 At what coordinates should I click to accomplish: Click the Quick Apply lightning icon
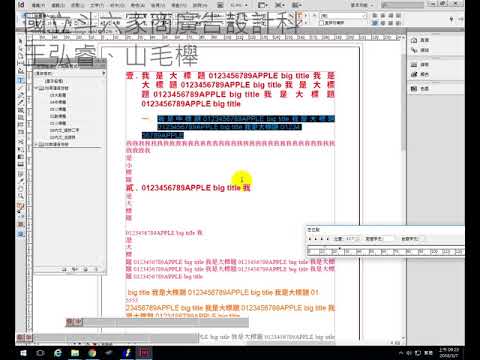pos(451,19)
